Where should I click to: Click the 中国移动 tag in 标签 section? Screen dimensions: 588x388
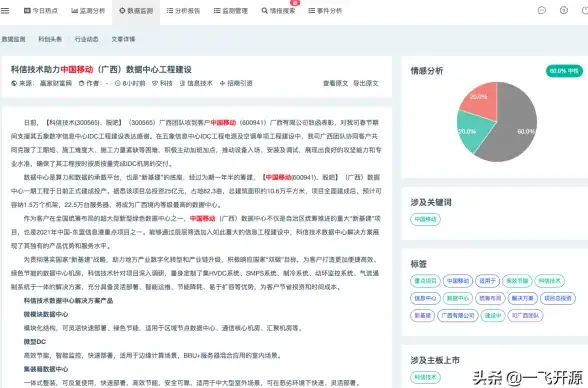tap(458, 281)
